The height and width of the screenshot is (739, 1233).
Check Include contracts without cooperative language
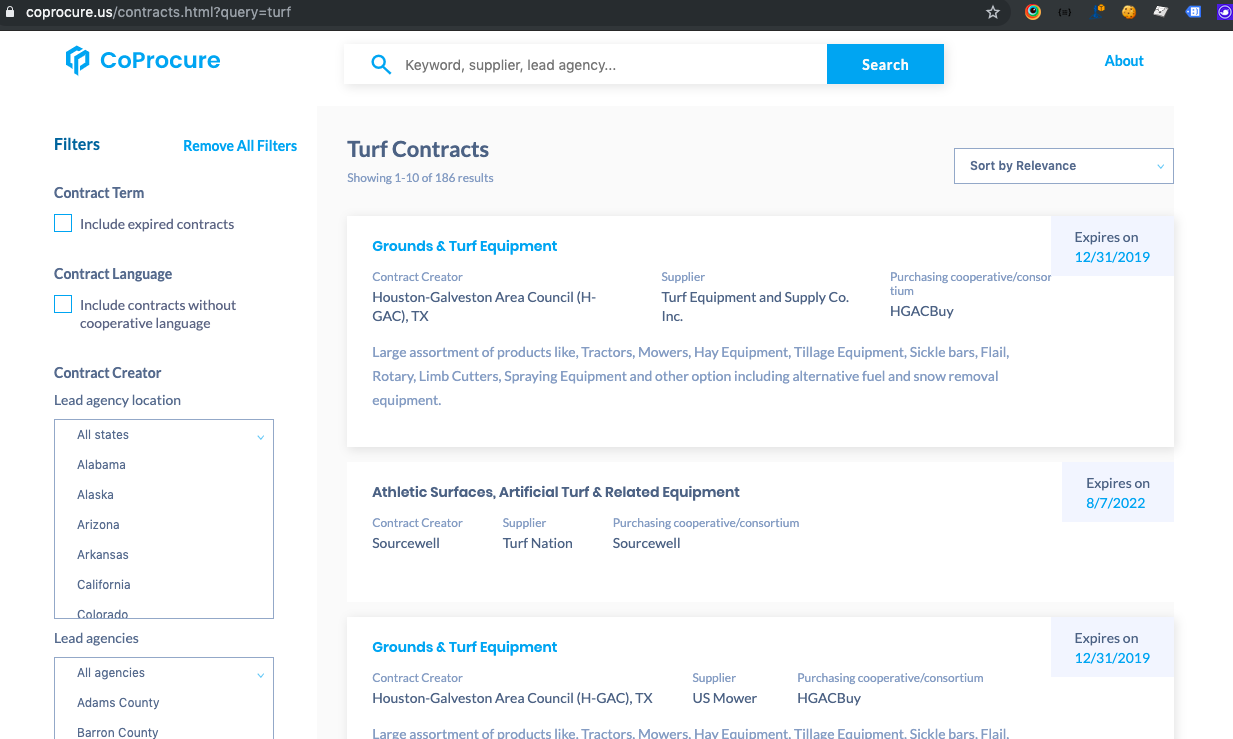[63, 304]
